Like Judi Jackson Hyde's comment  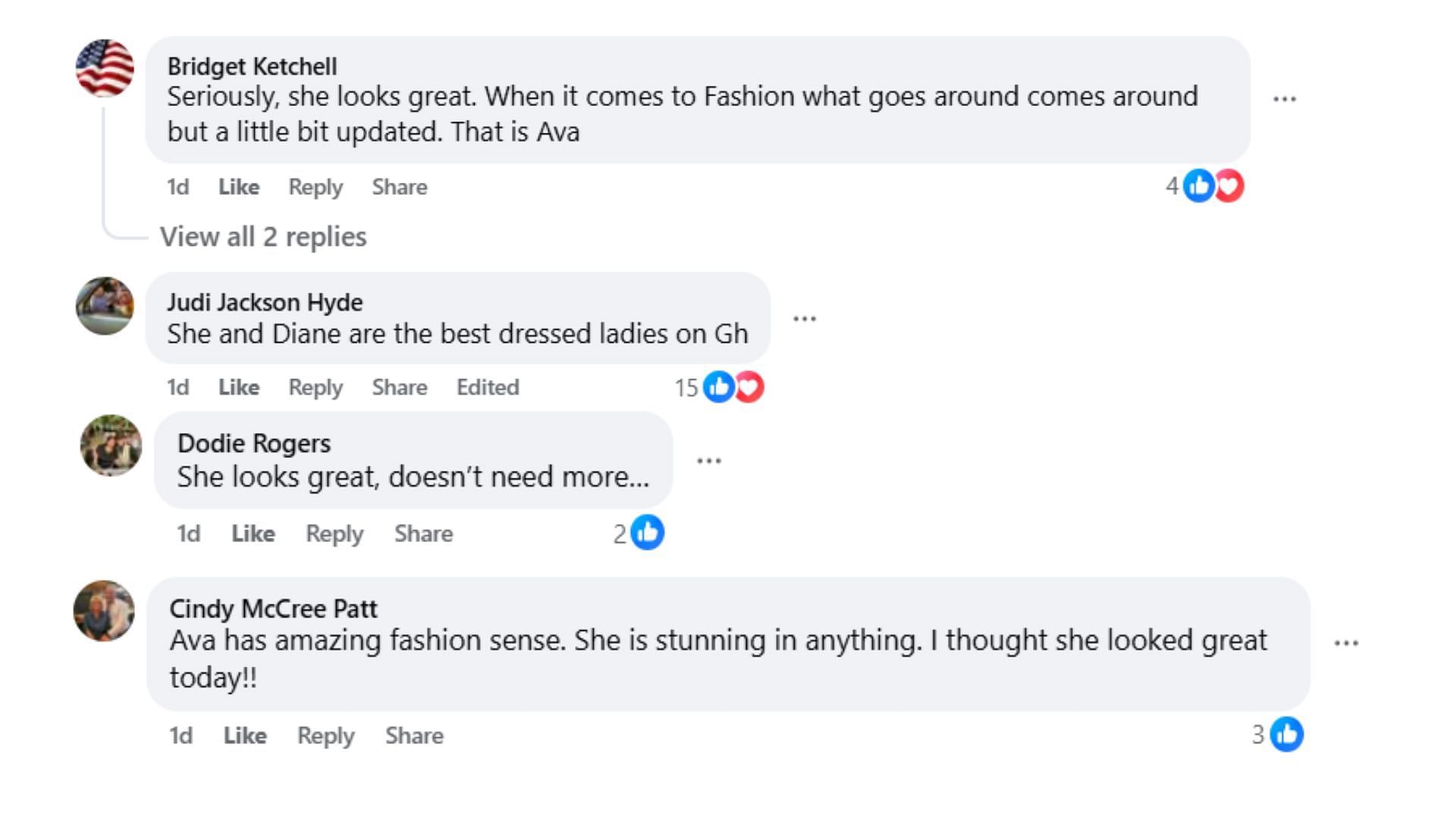(x=239, y=387)
